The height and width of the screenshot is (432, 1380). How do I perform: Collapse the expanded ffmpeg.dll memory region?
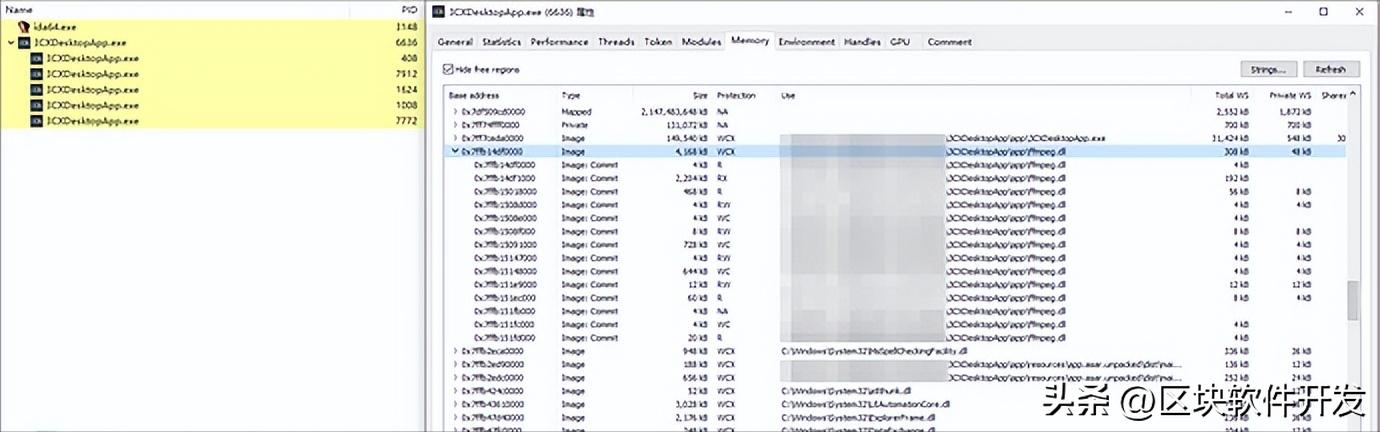455,151
